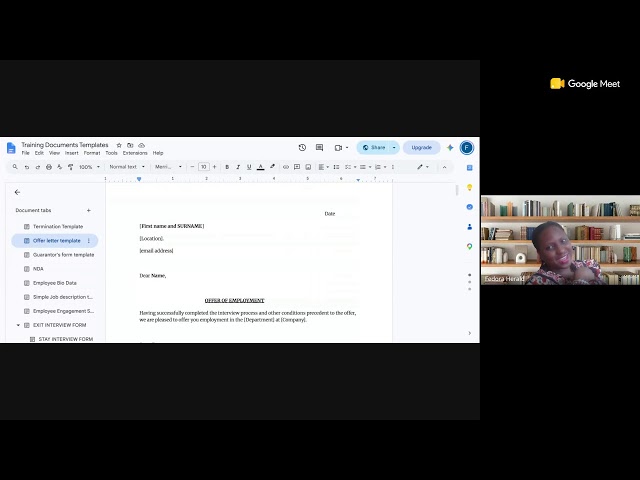Viewport: 640px width, 480px height.
Task: Open Google Calendar side panel icon
Action: point(469,168)
